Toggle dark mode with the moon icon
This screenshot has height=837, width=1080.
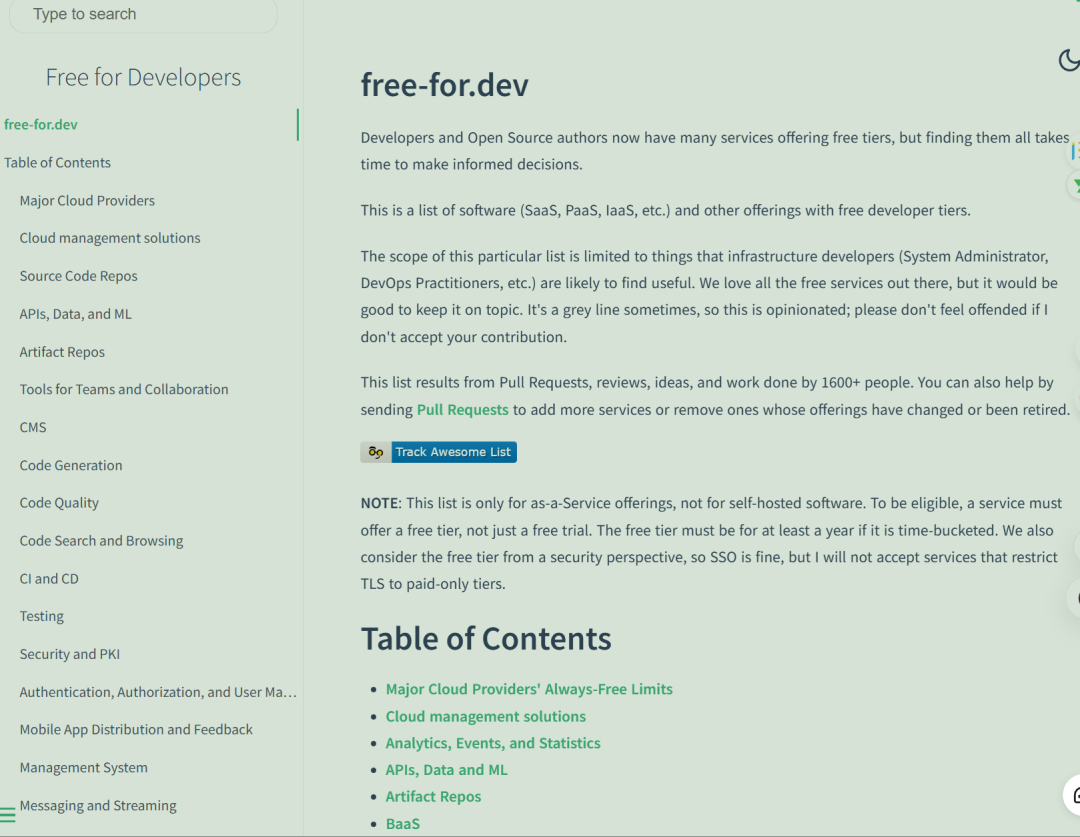point(1069,60)
